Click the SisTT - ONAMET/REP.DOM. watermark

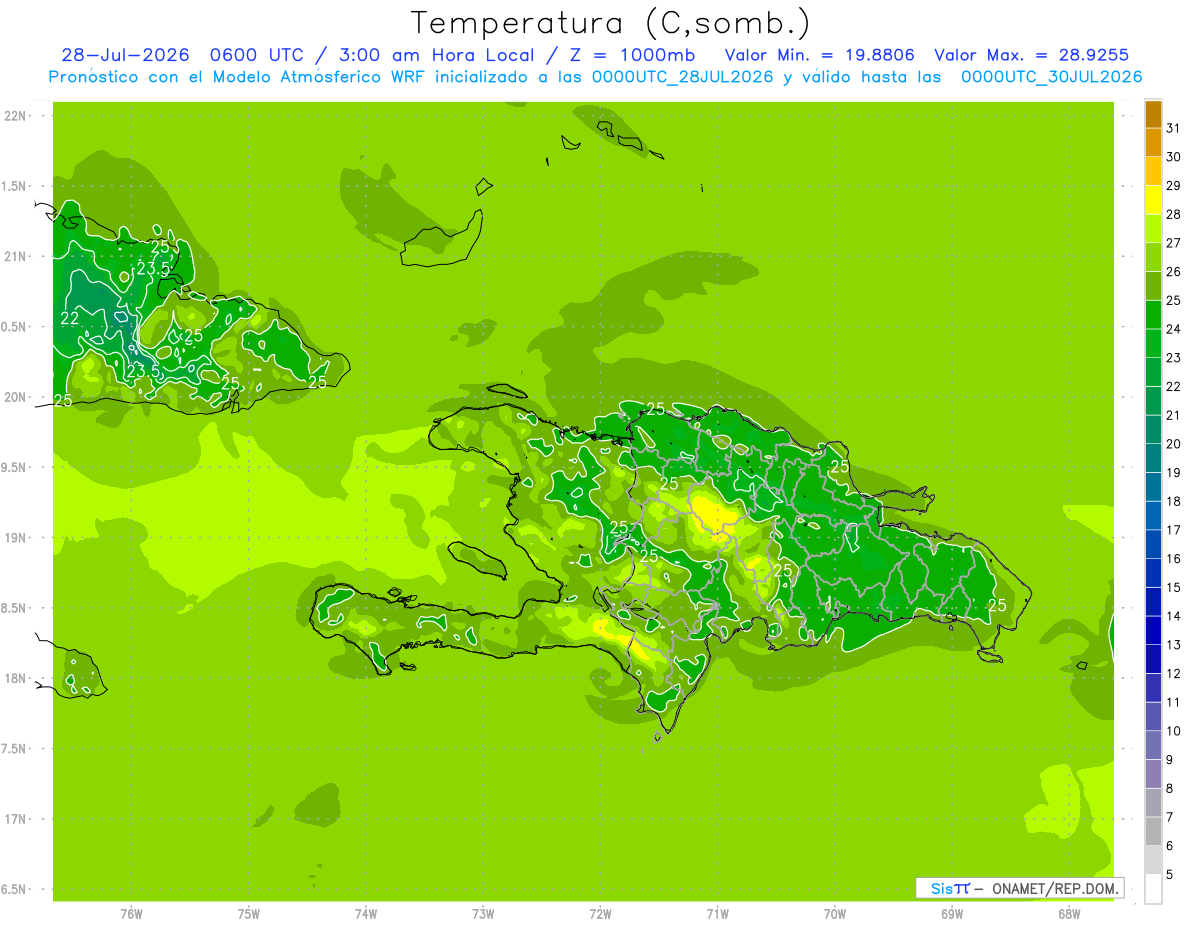(1019, 888)
